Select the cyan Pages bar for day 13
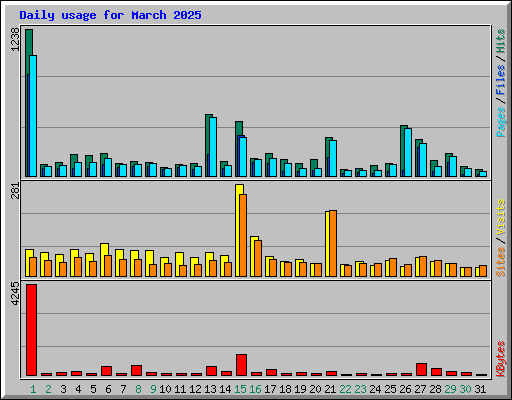The width and height of the screenshot is (512, 400). point(213,147)
